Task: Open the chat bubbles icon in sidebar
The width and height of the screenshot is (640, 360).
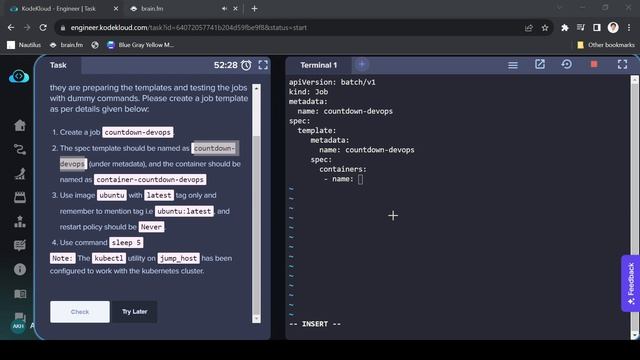Action: click(20, 316)
